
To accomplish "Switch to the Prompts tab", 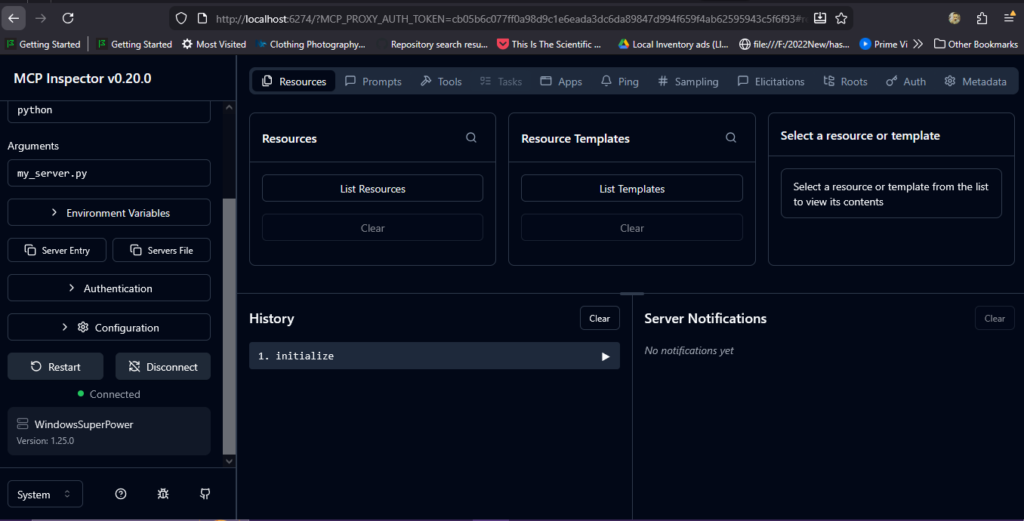I will point(373,81).
